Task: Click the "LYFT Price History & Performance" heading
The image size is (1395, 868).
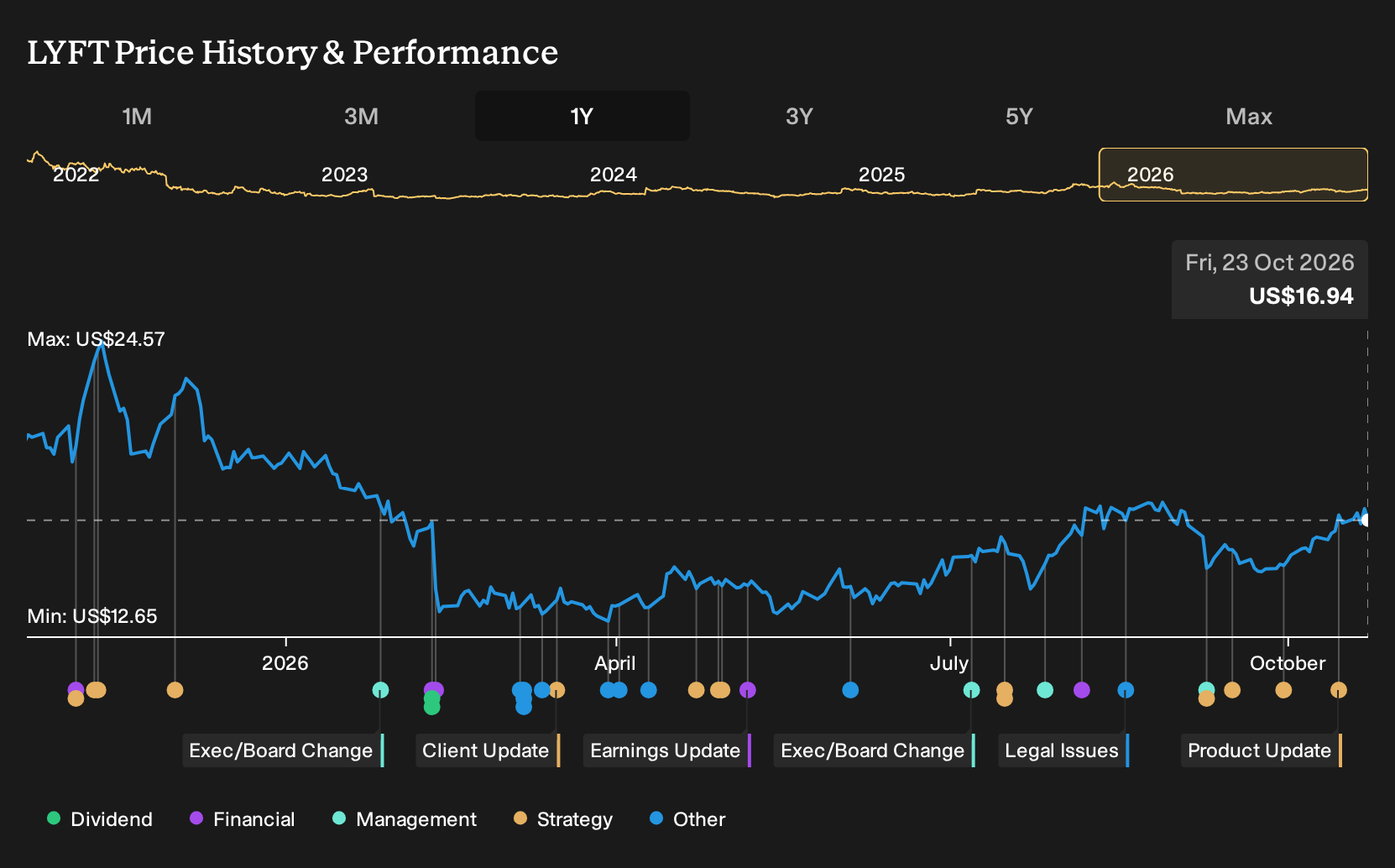Action: [x=293, y=52]
